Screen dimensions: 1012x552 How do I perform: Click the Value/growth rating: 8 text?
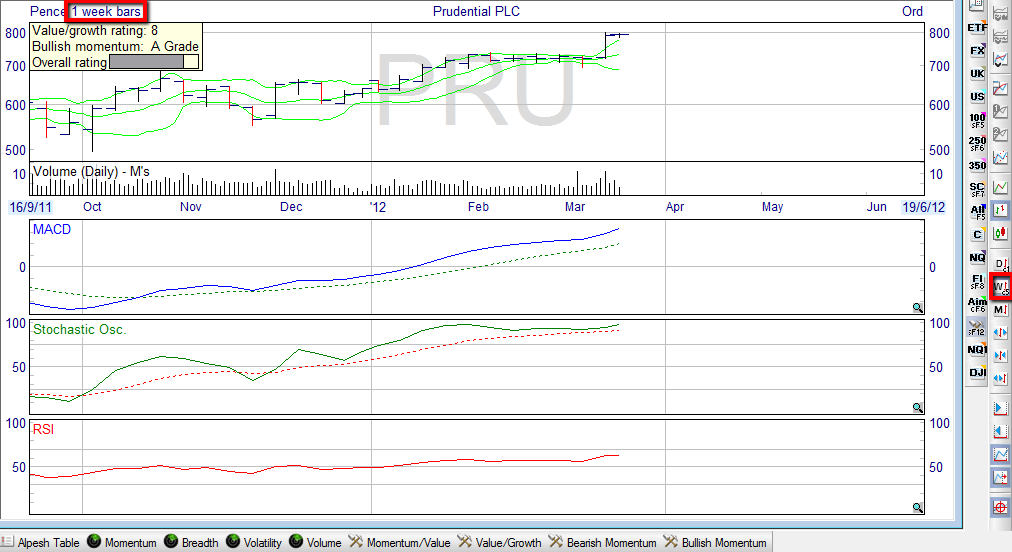95,30
